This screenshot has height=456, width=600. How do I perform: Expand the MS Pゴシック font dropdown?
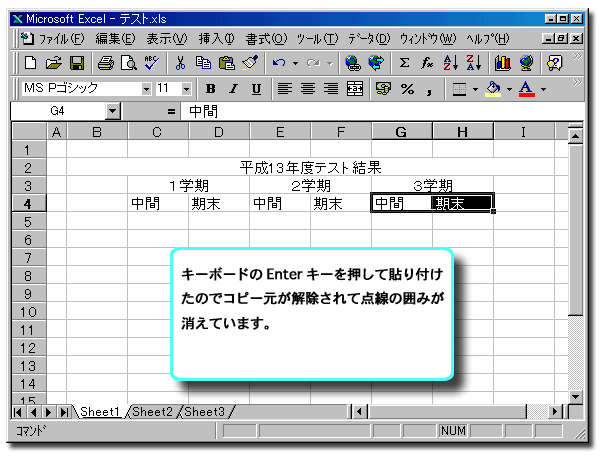pos(146,89)
